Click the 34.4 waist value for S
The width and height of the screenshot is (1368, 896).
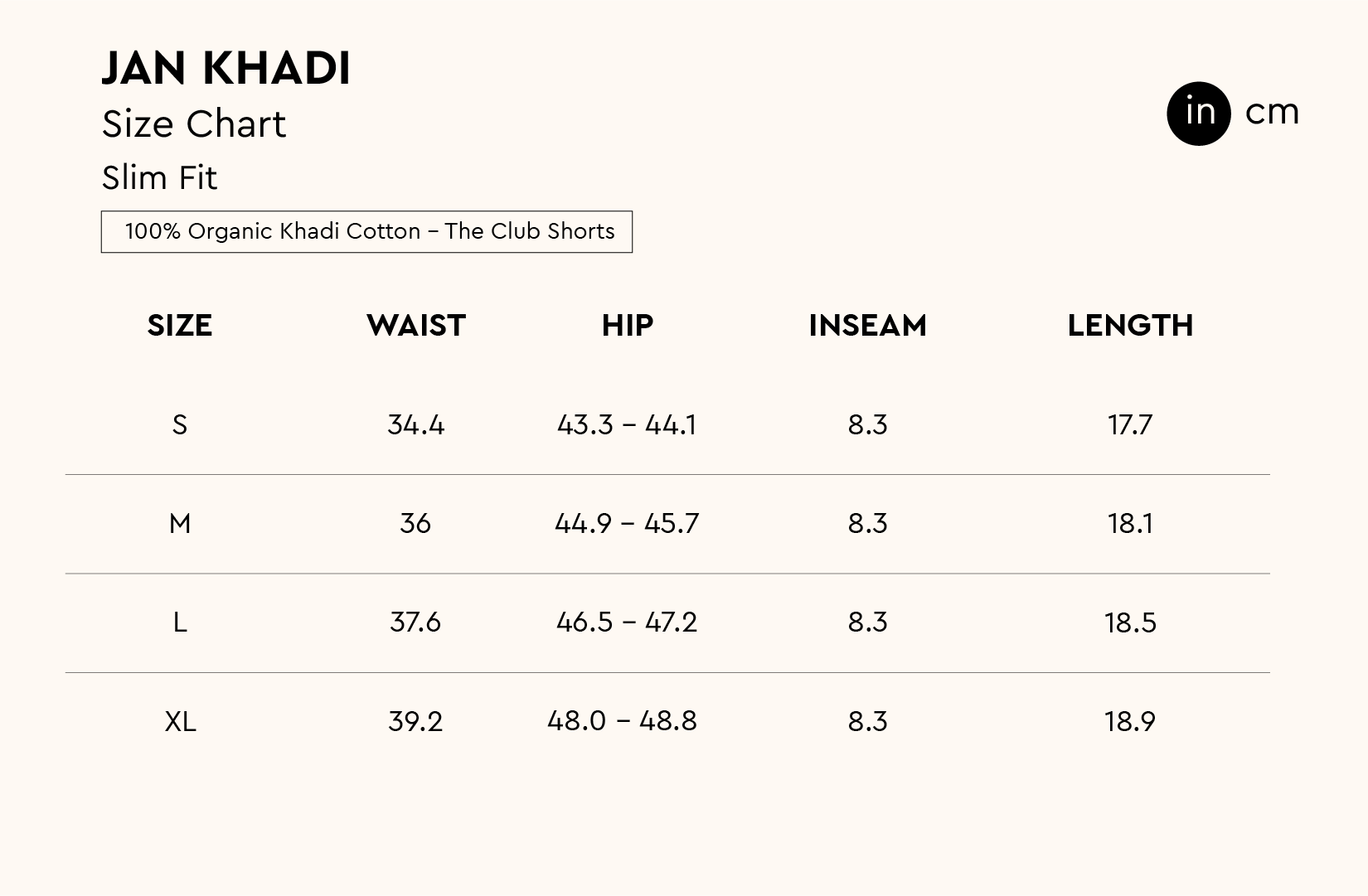pos(416,425)
